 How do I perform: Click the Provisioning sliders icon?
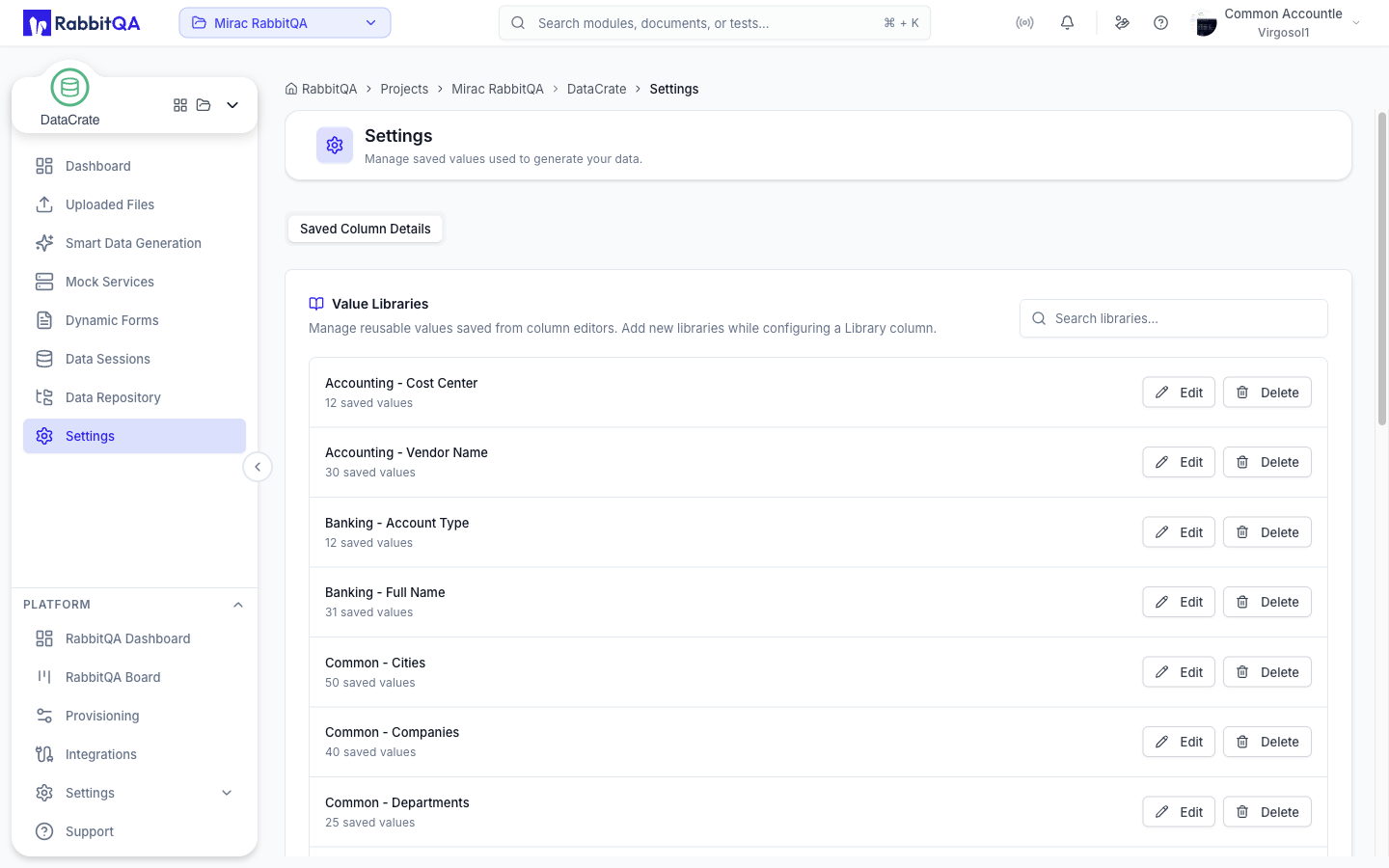tap(44, 716)
